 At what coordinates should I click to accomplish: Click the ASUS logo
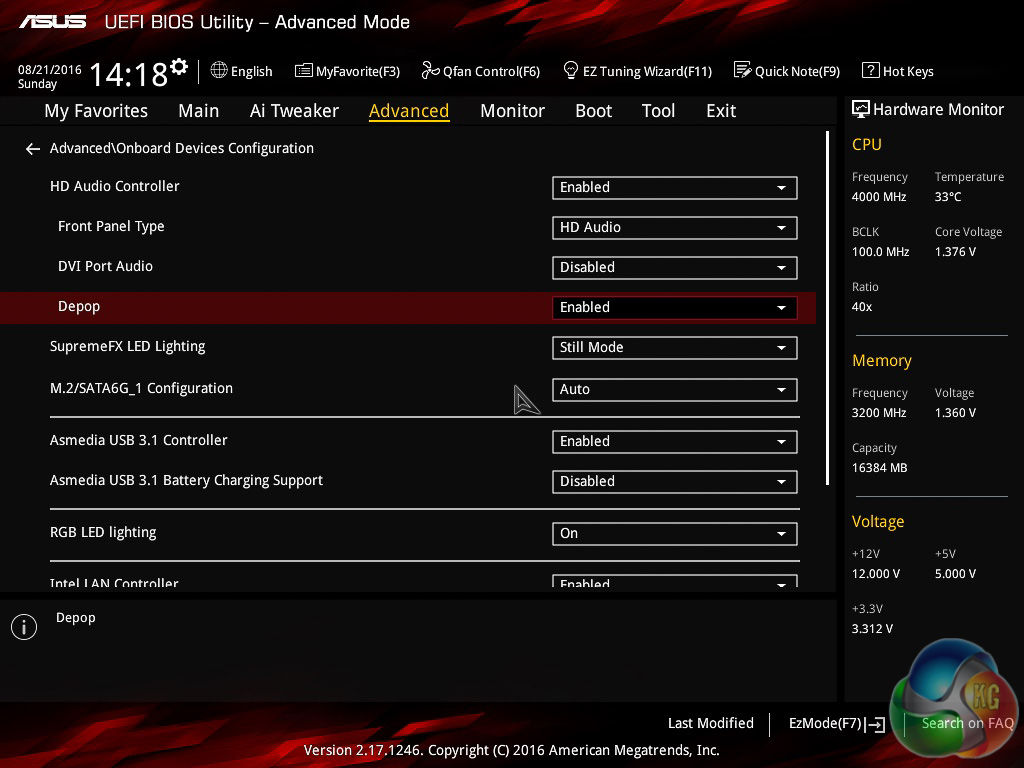(x=53, y=22)
